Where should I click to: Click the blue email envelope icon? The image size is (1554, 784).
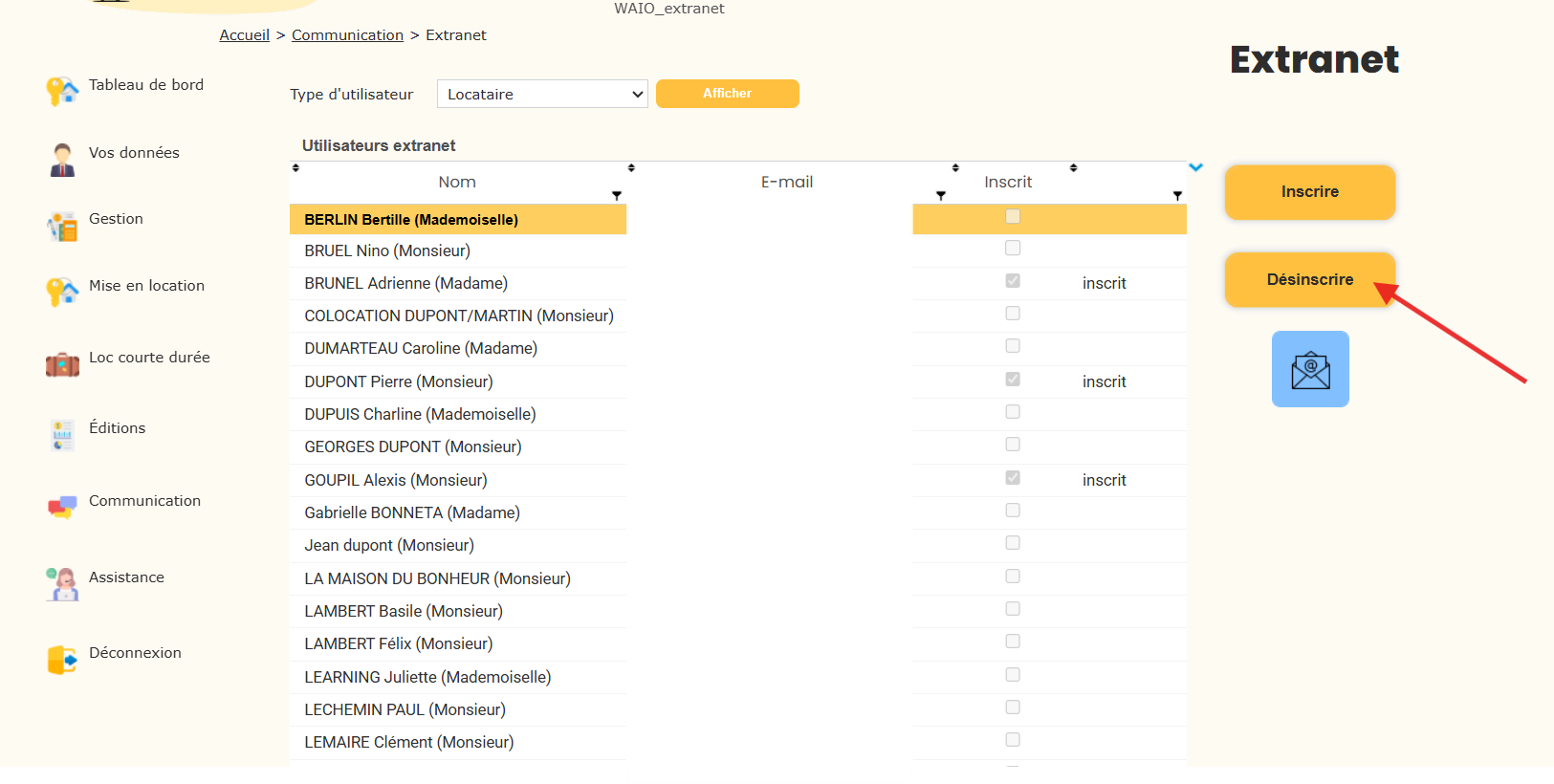click(1310, 369)
